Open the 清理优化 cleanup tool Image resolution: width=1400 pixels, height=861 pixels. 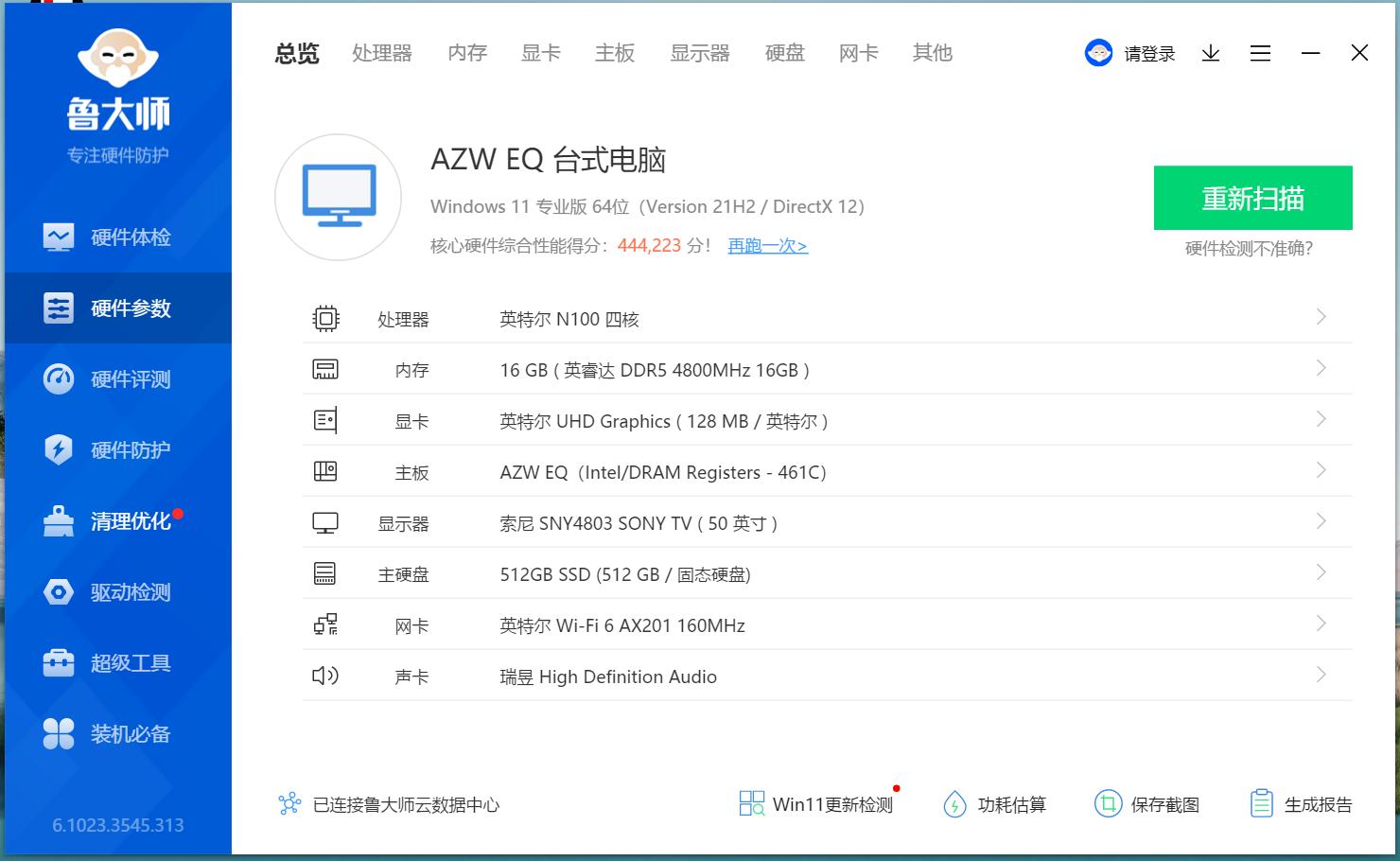(x=117, y=521)
